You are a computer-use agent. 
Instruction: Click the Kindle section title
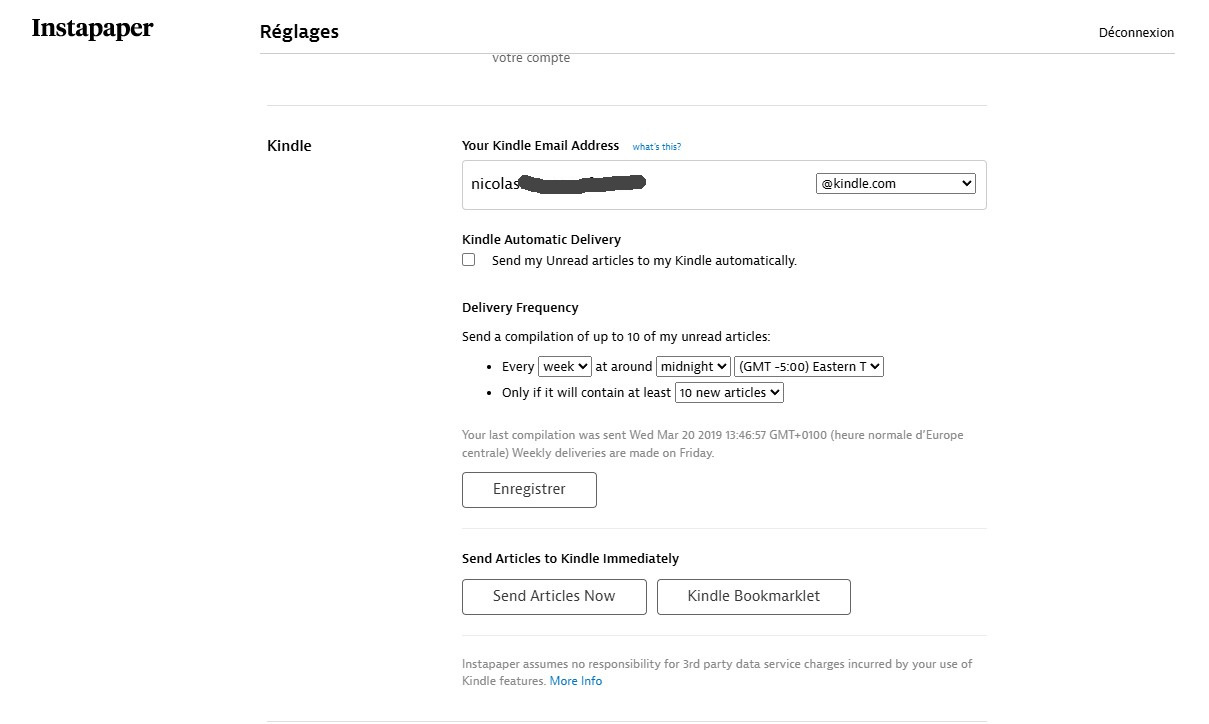tap(289, 146)
